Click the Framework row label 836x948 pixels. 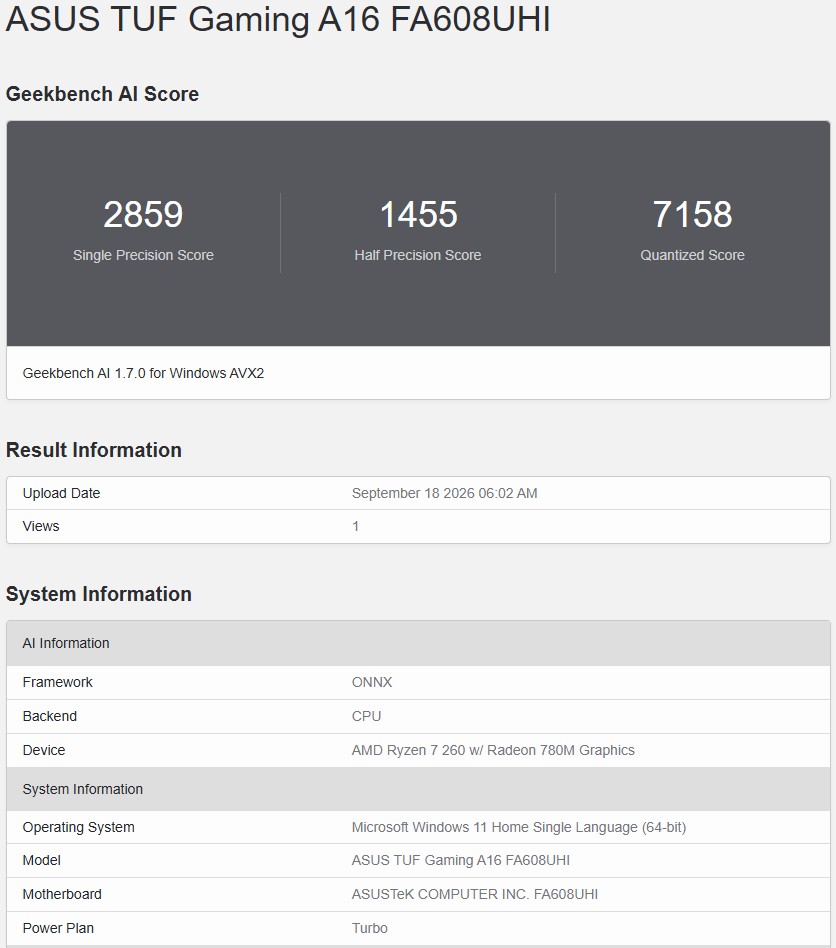(57, 682)
